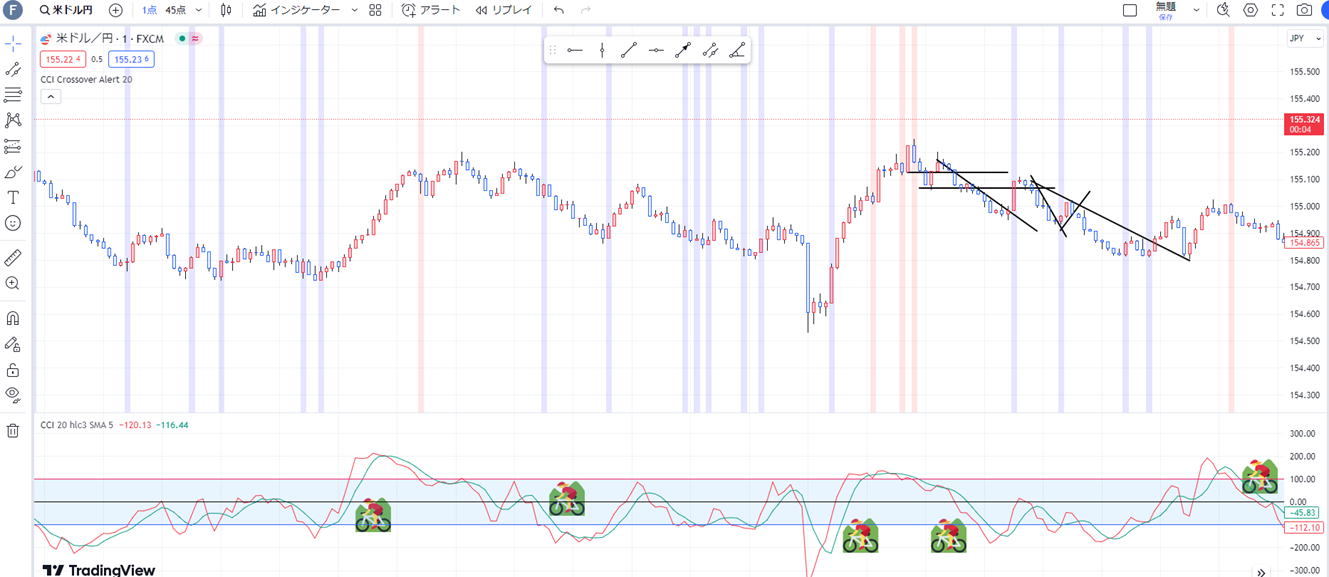
Task: Take a chart snapshot with camera icon
Action: [1304, 10]
